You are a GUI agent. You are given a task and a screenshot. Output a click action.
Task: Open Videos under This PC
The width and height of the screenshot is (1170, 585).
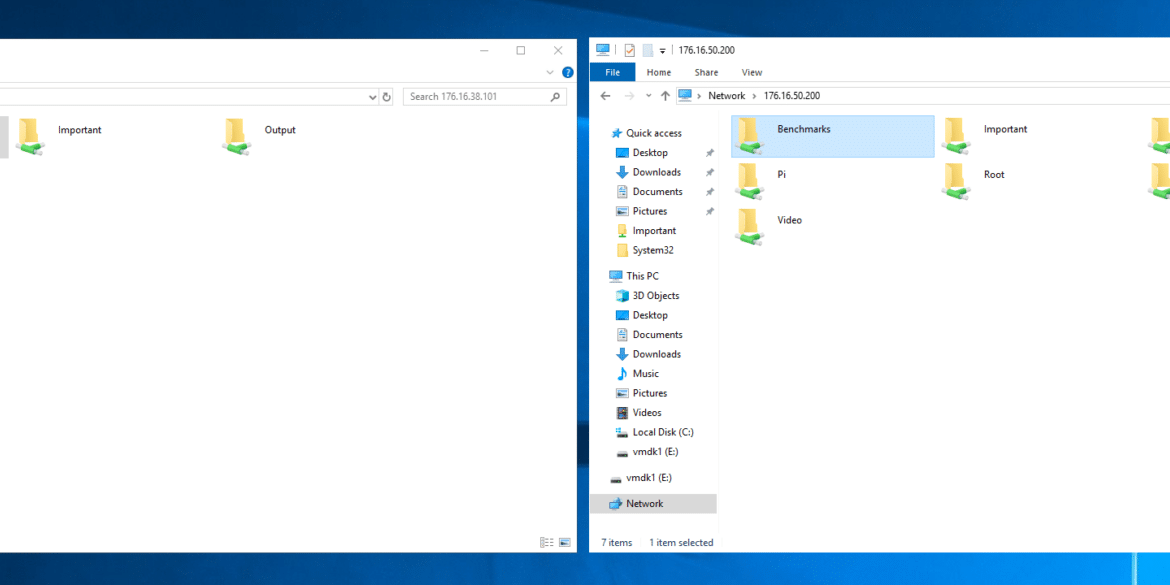647,412
